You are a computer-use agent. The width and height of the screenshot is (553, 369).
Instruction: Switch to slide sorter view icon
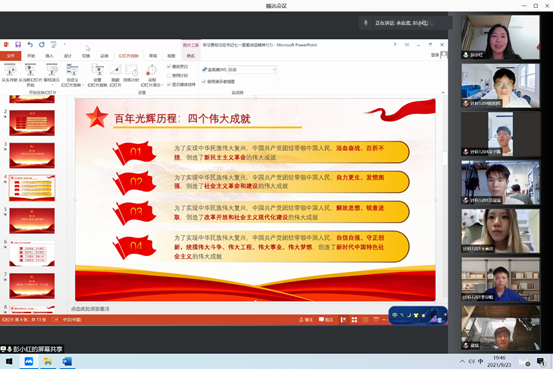point(354,320)
